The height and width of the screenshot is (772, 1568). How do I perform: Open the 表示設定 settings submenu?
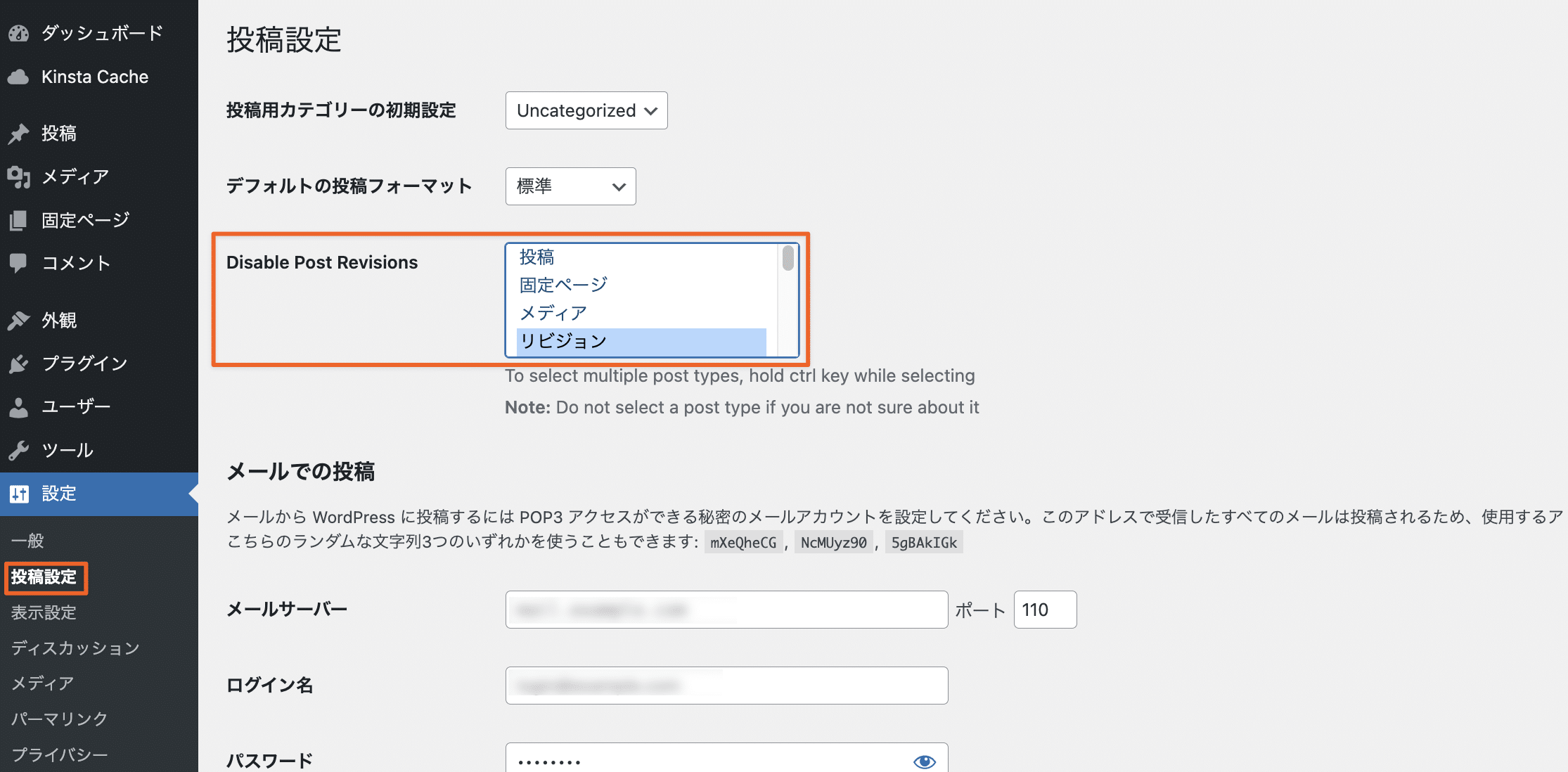coord(44,612)
